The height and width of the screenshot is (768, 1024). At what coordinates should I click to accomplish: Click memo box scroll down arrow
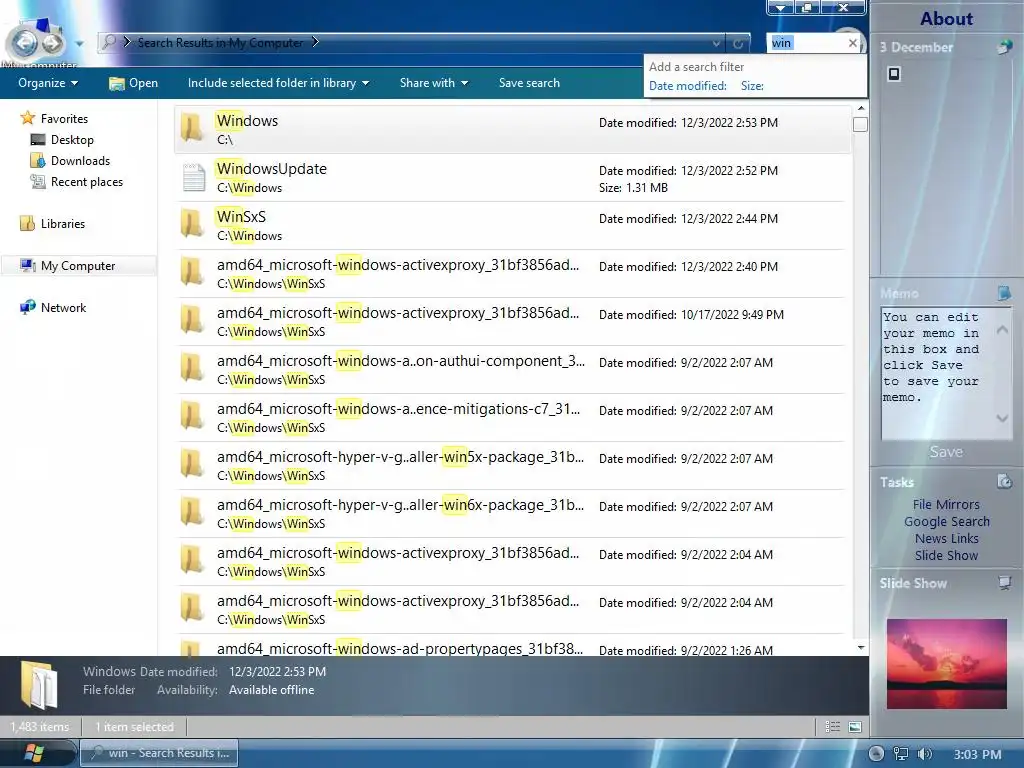pyautogui.click(x=1002, y=418)
